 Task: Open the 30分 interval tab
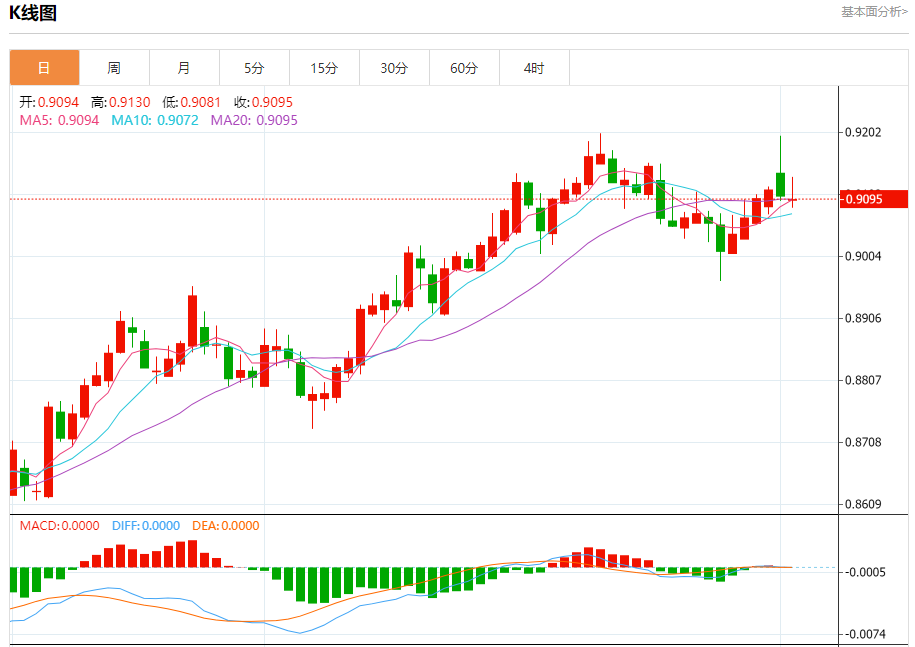tap(394, 68)
